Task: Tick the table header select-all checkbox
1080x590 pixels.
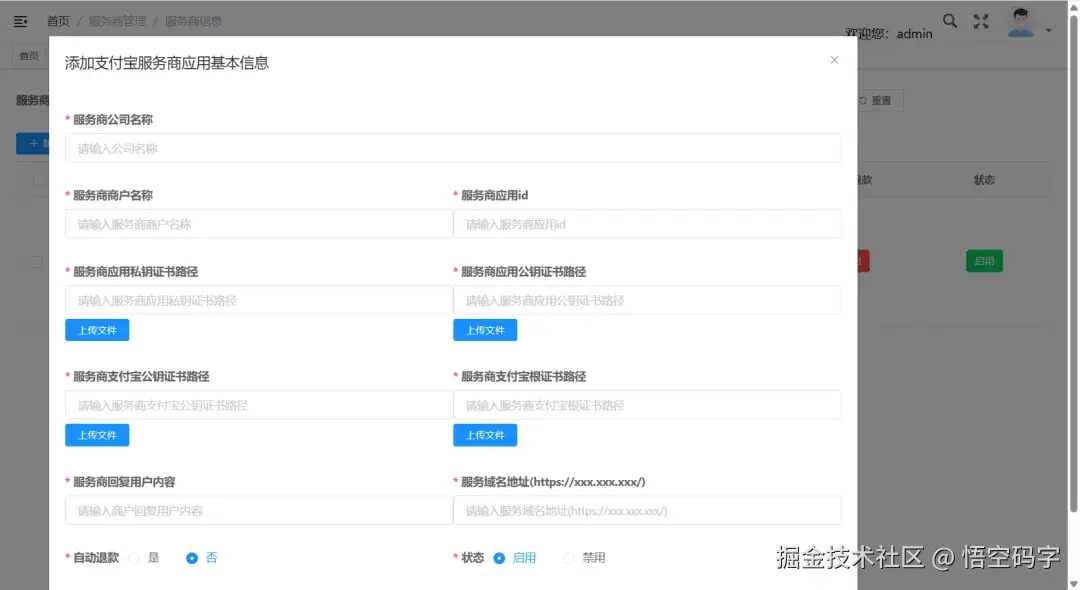Action: [39, 180]
